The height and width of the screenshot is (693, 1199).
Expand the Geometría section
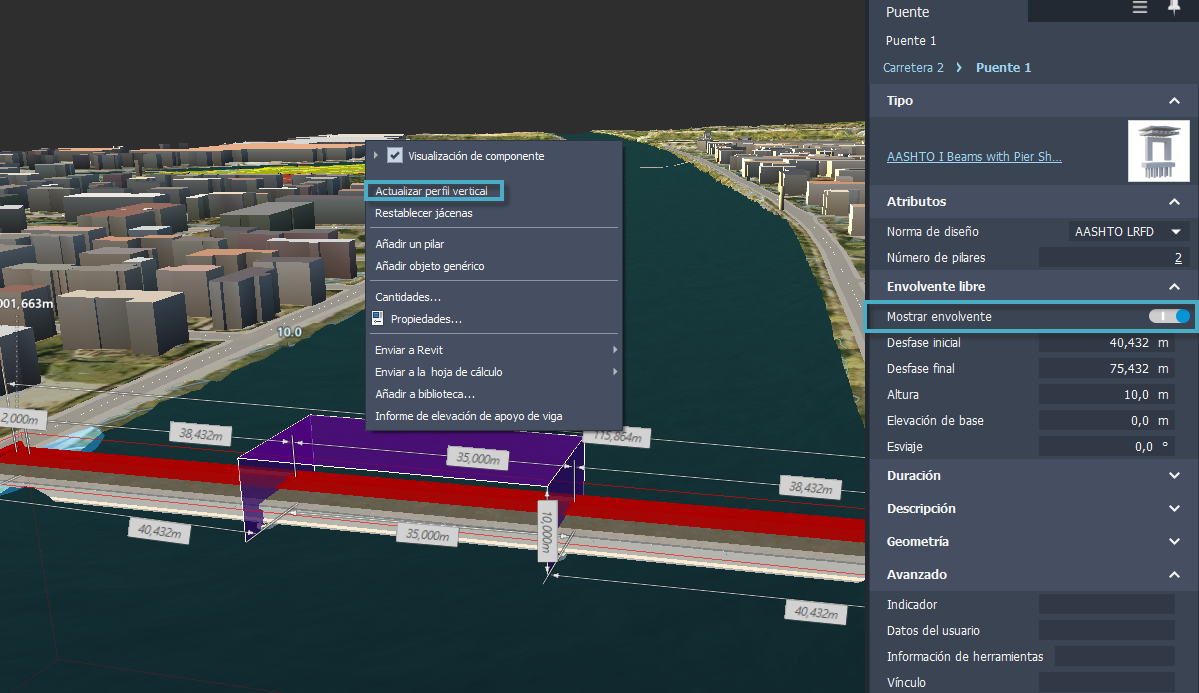1174,542
